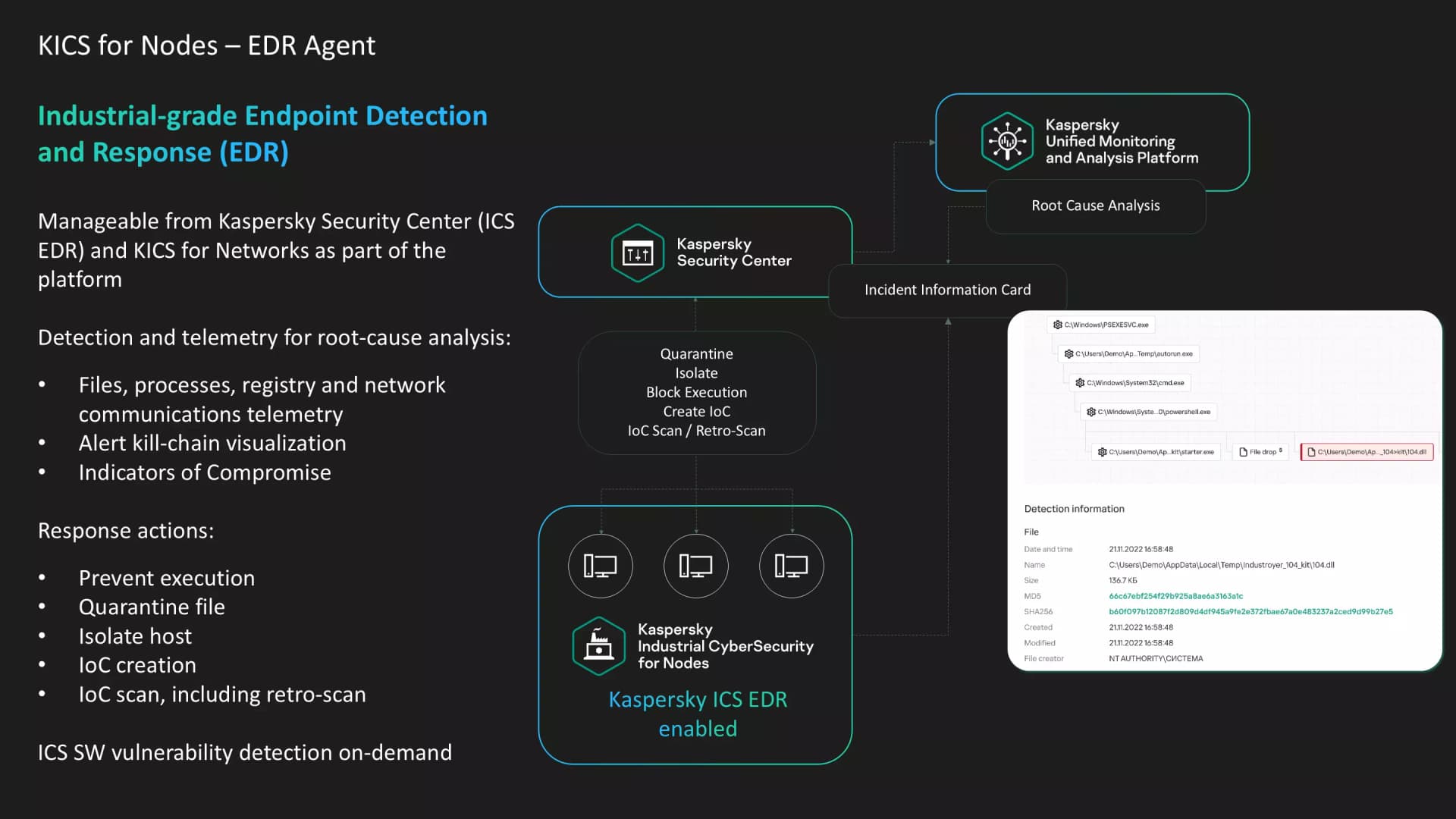This screenshot has width=1456, height=819.
Task: Click the 'IoC scan, including retro-scan' bullet
Action: [222, 695]
